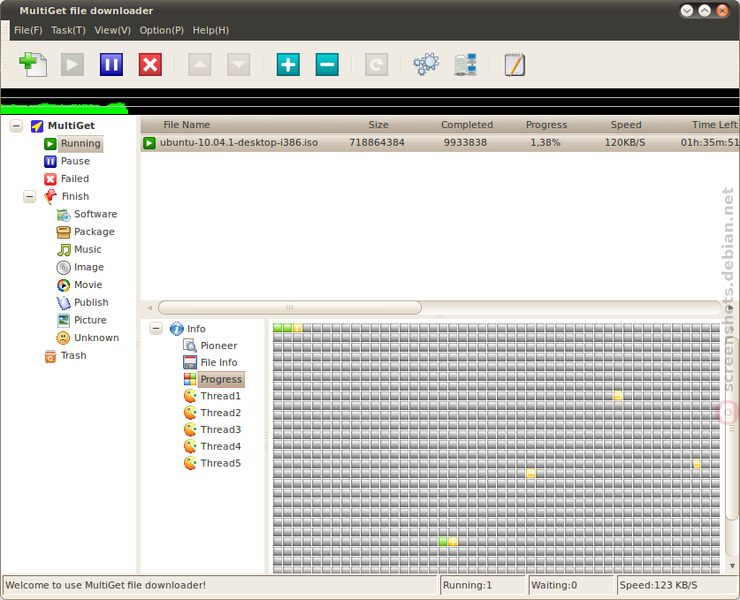Collapse the MultiGet root tree node

click(x=16, y=126)
